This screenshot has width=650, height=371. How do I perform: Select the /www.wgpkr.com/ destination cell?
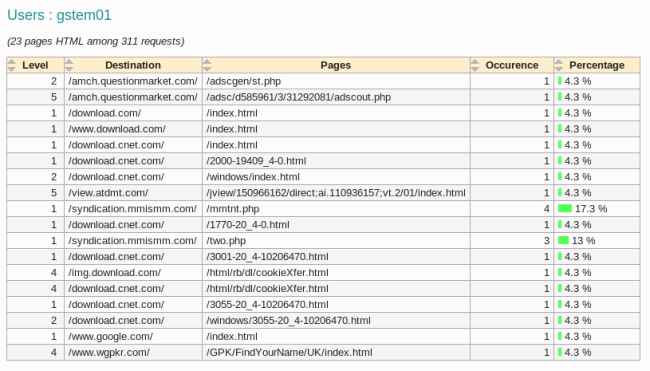[133, 352]
